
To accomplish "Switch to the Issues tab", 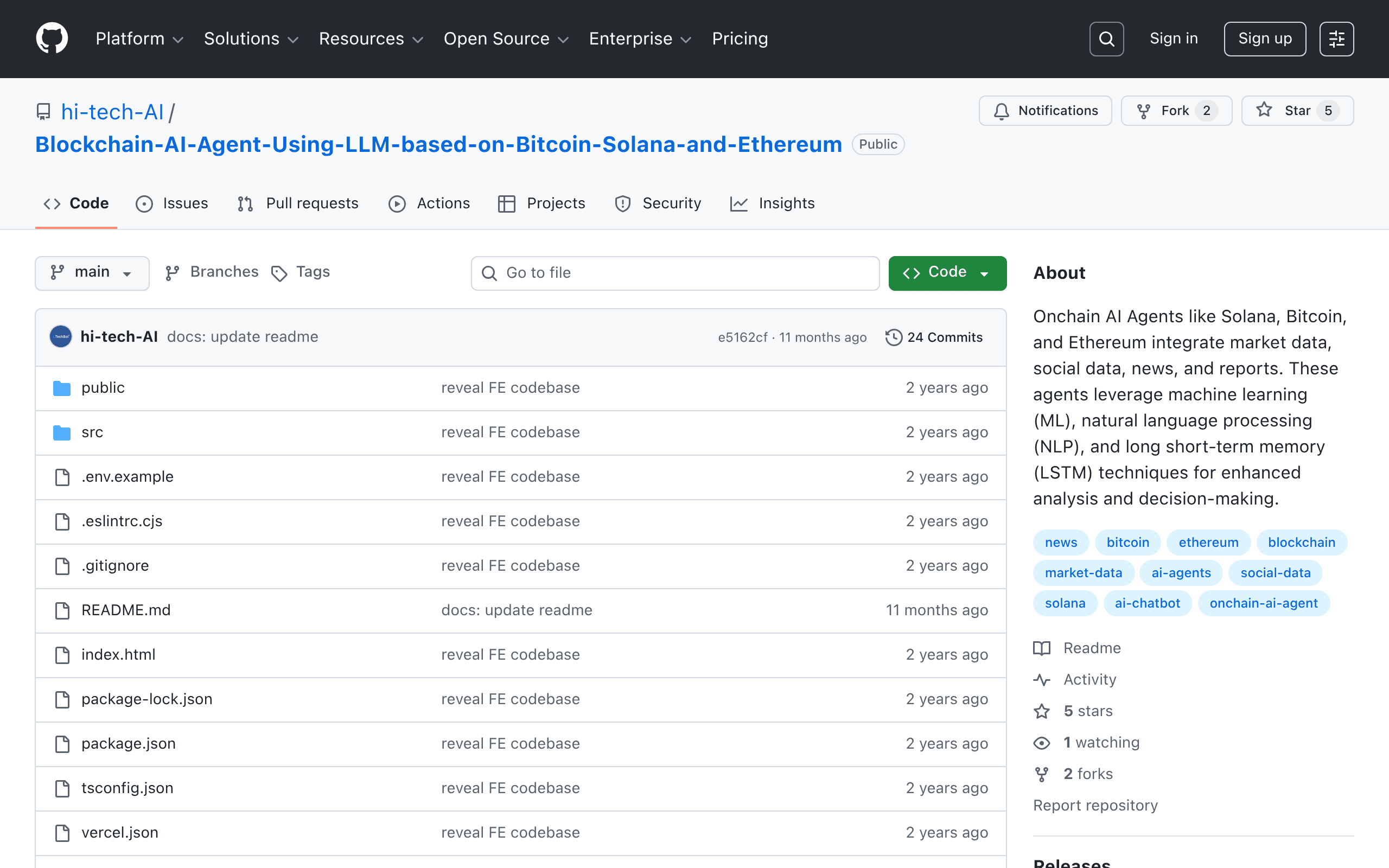I will [171, 203].
